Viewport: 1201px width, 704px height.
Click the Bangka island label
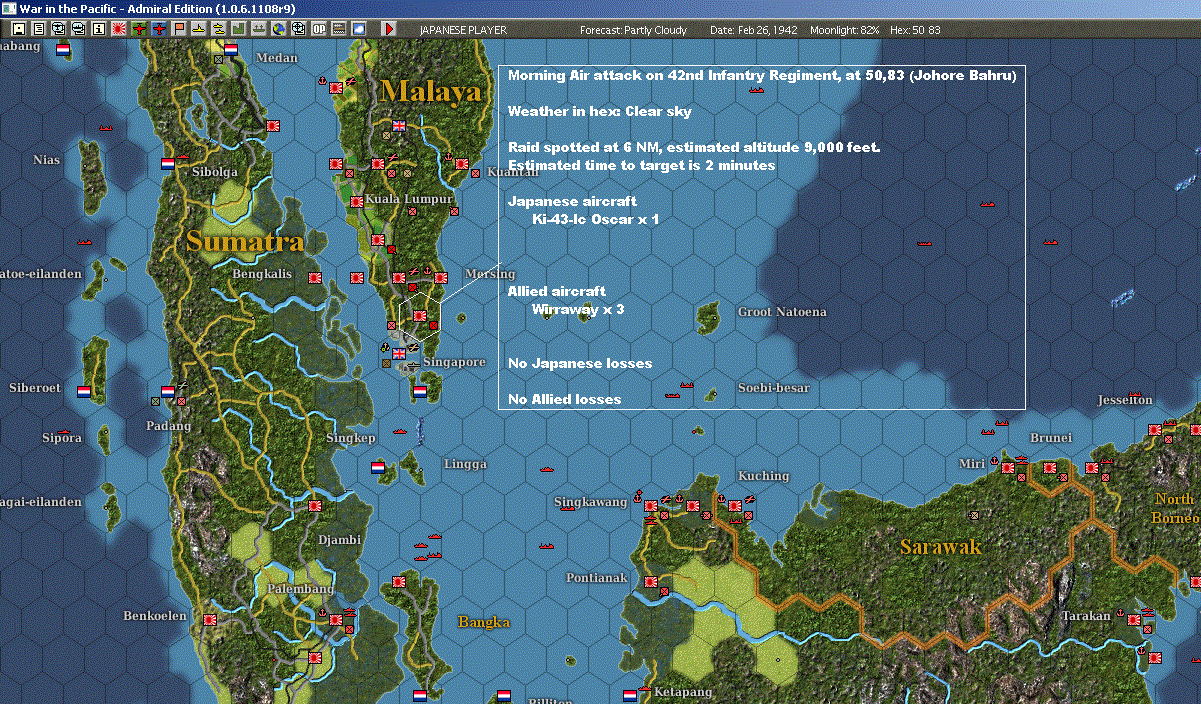(484, 622)
